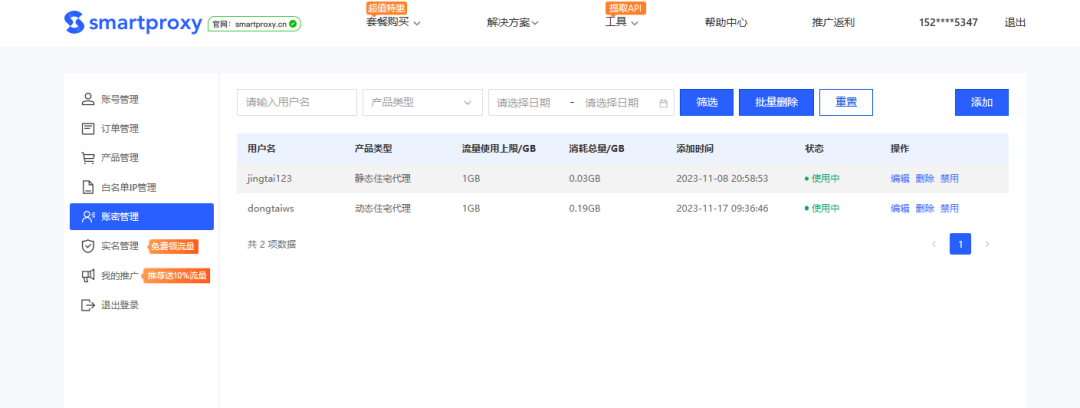Image resolution: width=1080 pixels, height=408 pixels.
Task: Click 删除 for jingtai123
Action: tap(924, 178)
